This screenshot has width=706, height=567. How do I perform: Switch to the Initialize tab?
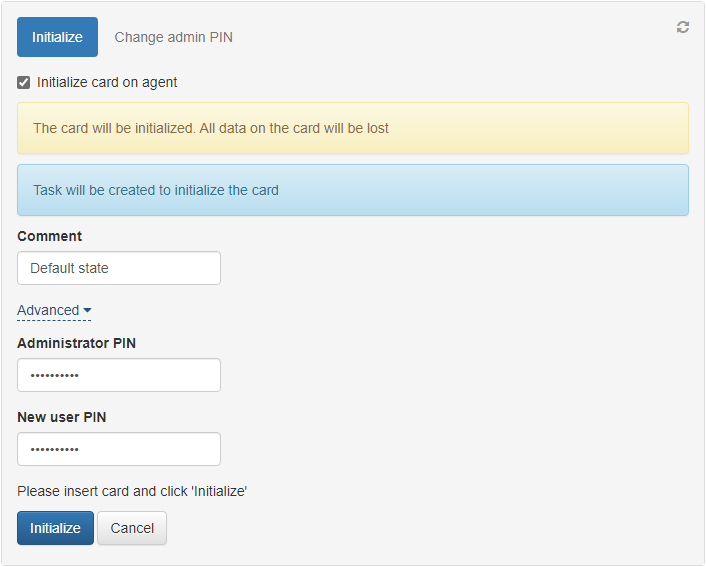click(57, 37)
